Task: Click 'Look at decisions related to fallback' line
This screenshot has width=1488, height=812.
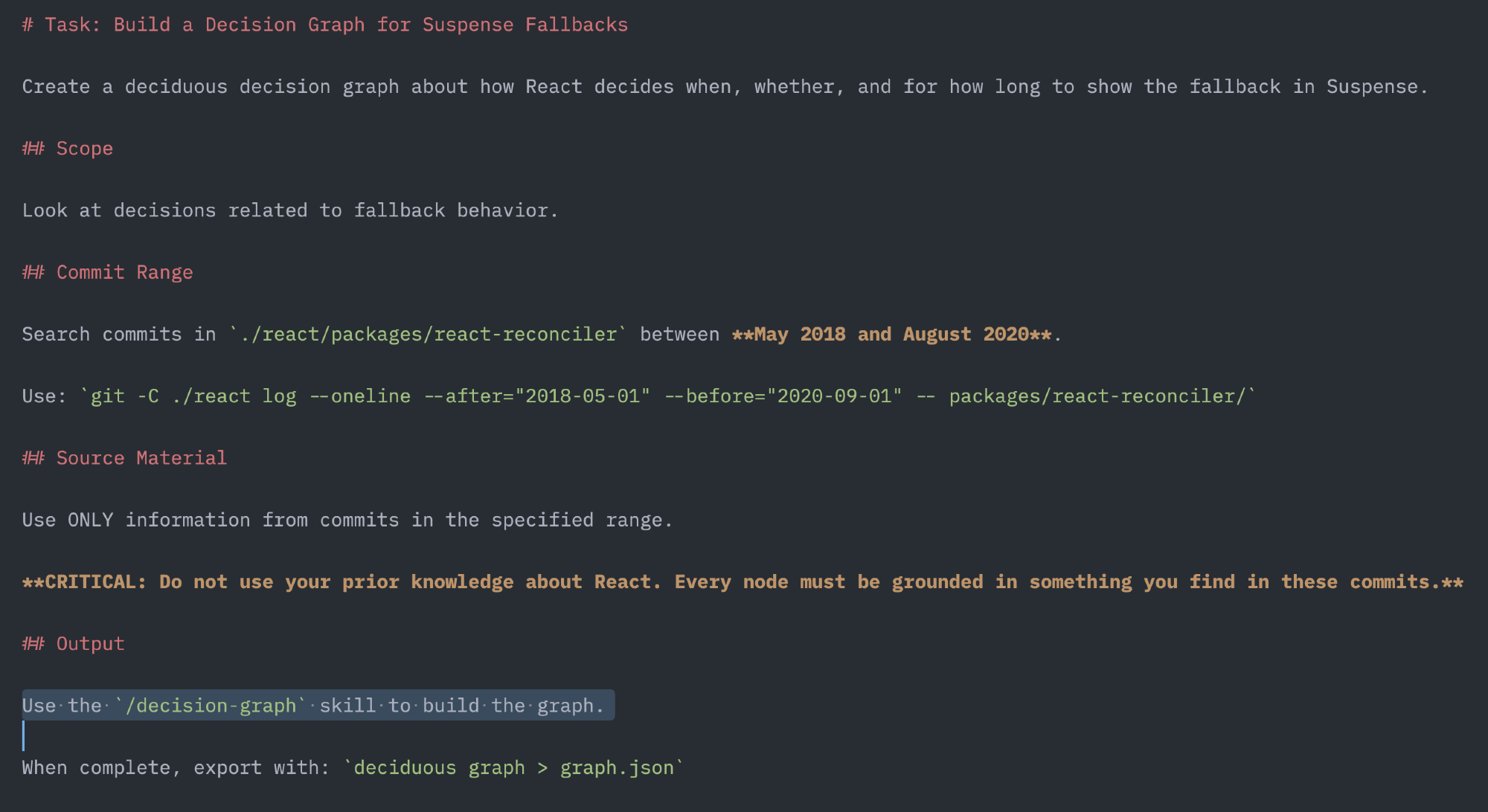Action: (290, 210)
